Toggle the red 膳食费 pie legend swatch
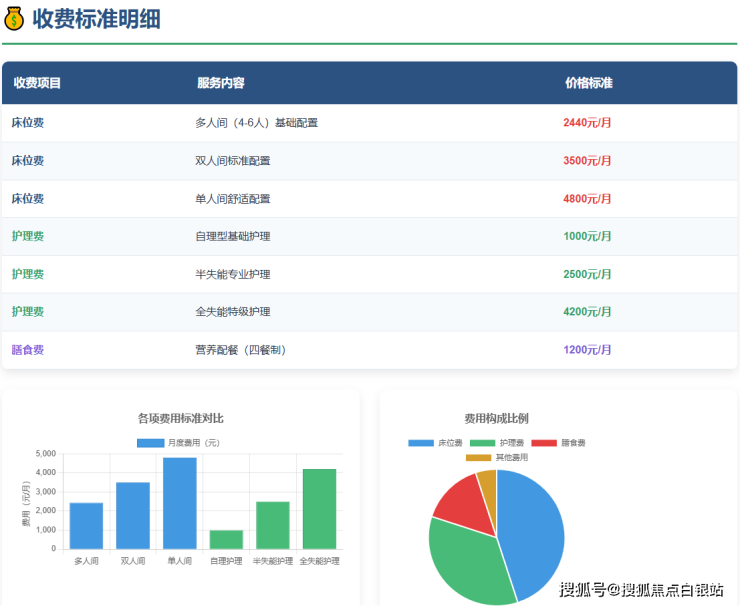 (x=543, y=443)
